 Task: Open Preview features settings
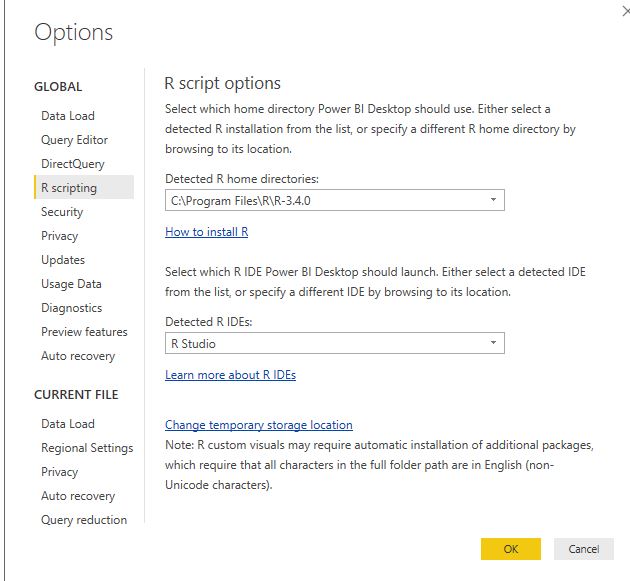pos(84,332)
